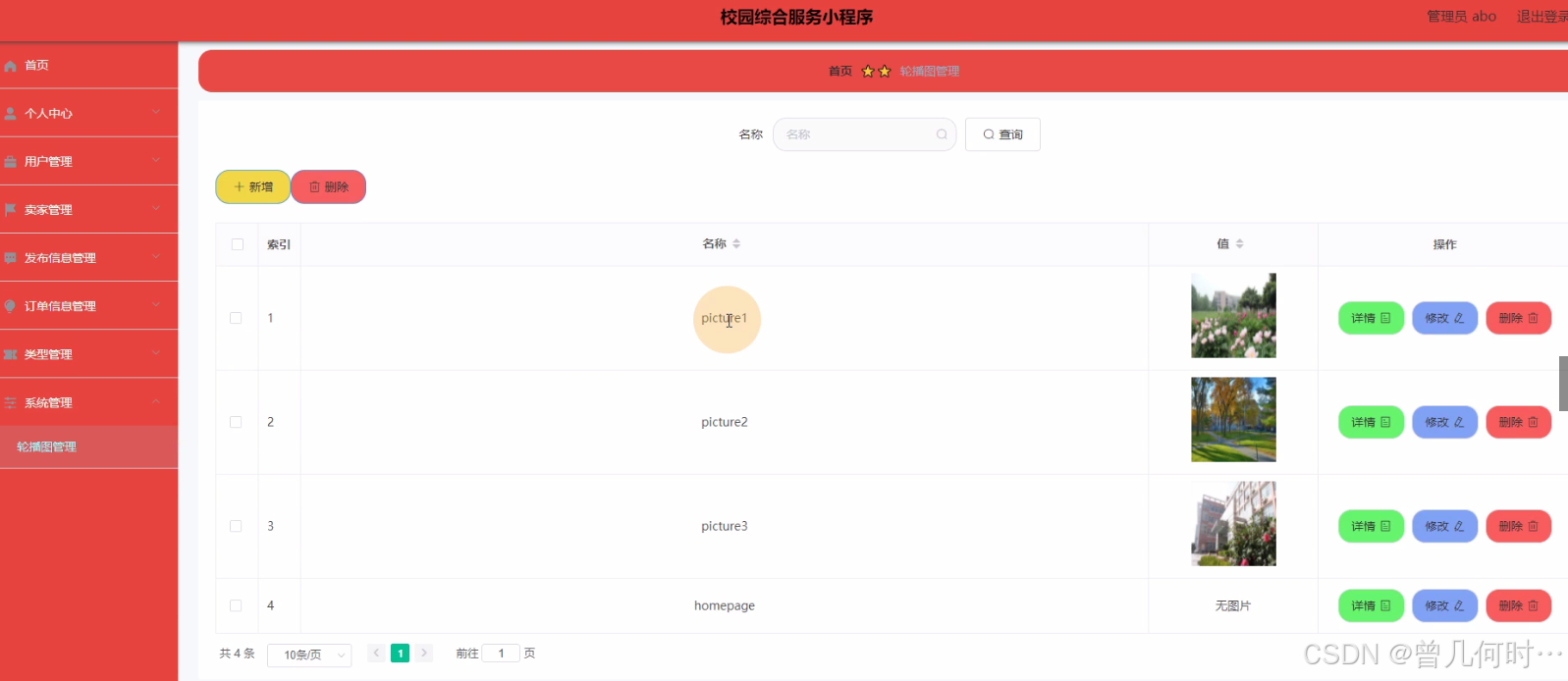Expand the 卖家管理 menu chevron
The height and width of the screenshot is (681, 1568).
(x=156, y=209)
